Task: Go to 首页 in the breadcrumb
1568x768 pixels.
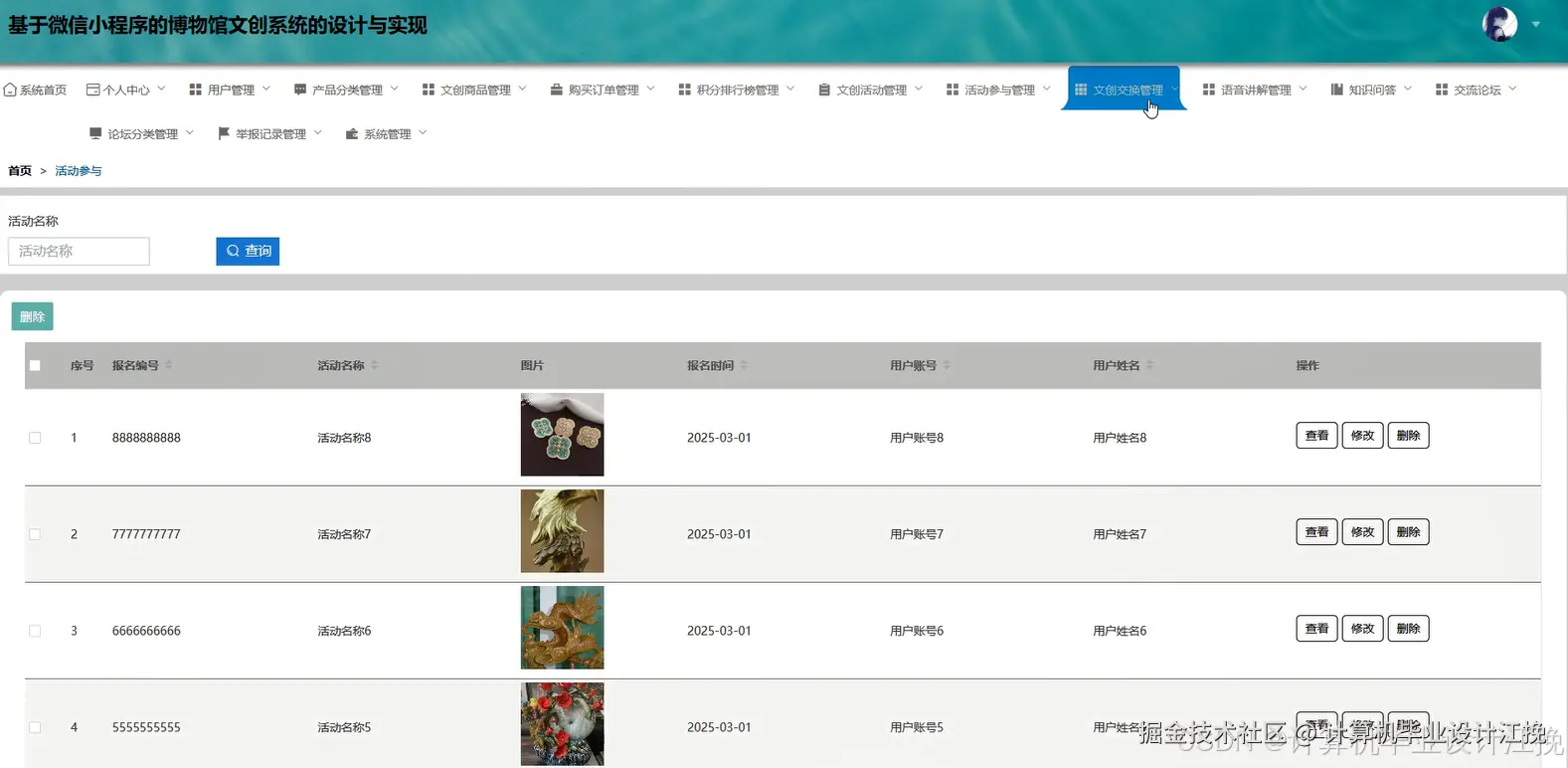Action: (20, 171)
